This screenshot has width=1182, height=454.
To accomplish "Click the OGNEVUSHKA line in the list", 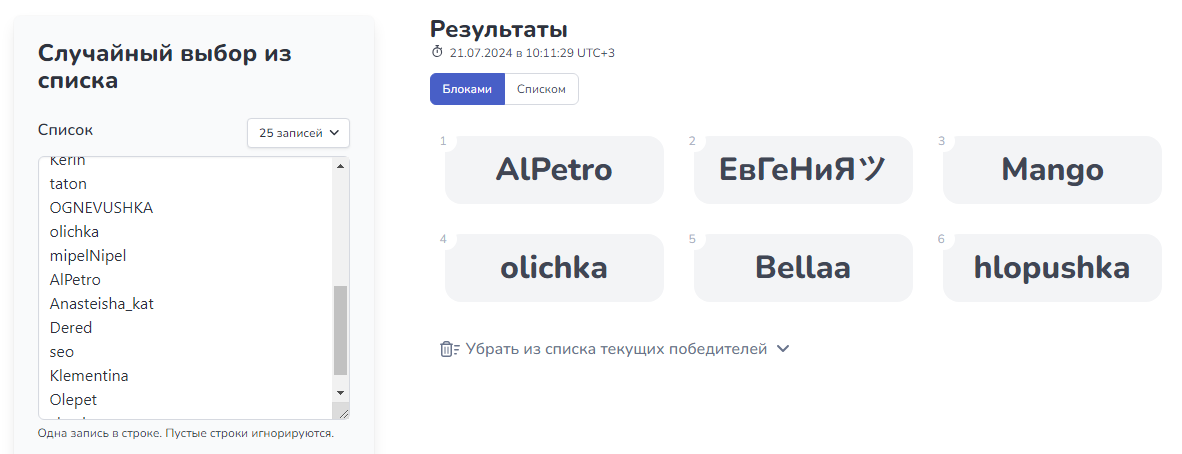I will coord(101,207).
